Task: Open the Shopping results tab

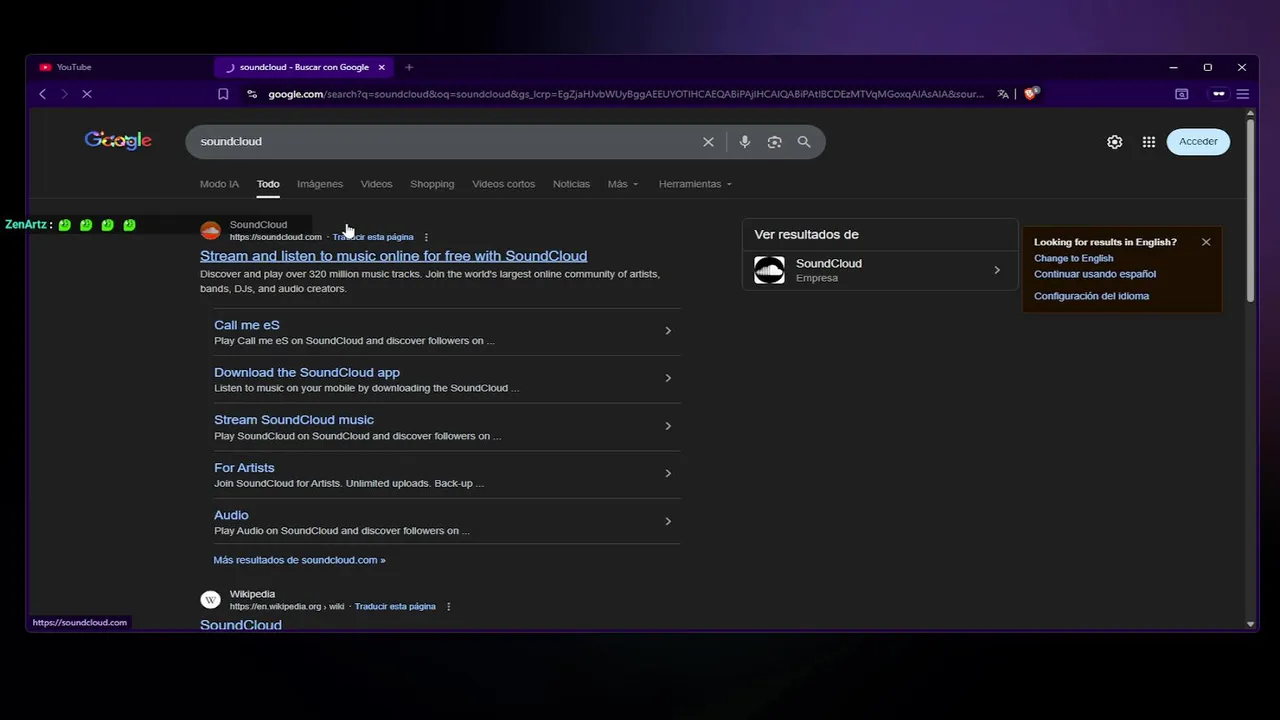Action: [x=432, y=184]
